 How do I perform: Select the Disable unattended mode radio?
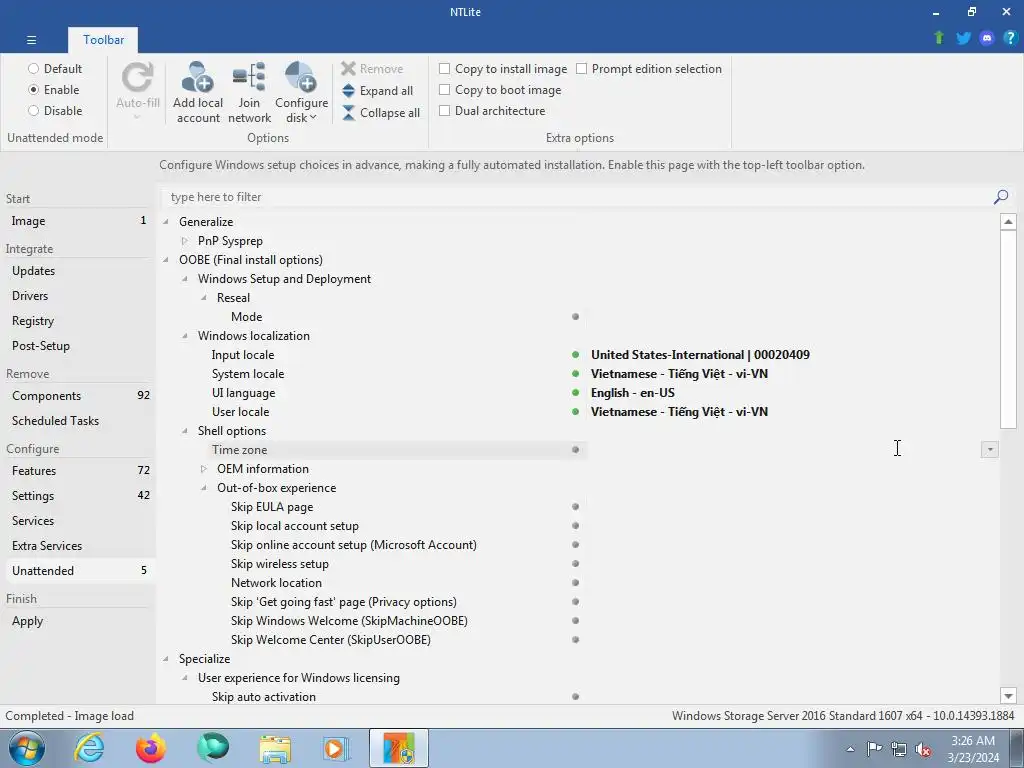33,110
